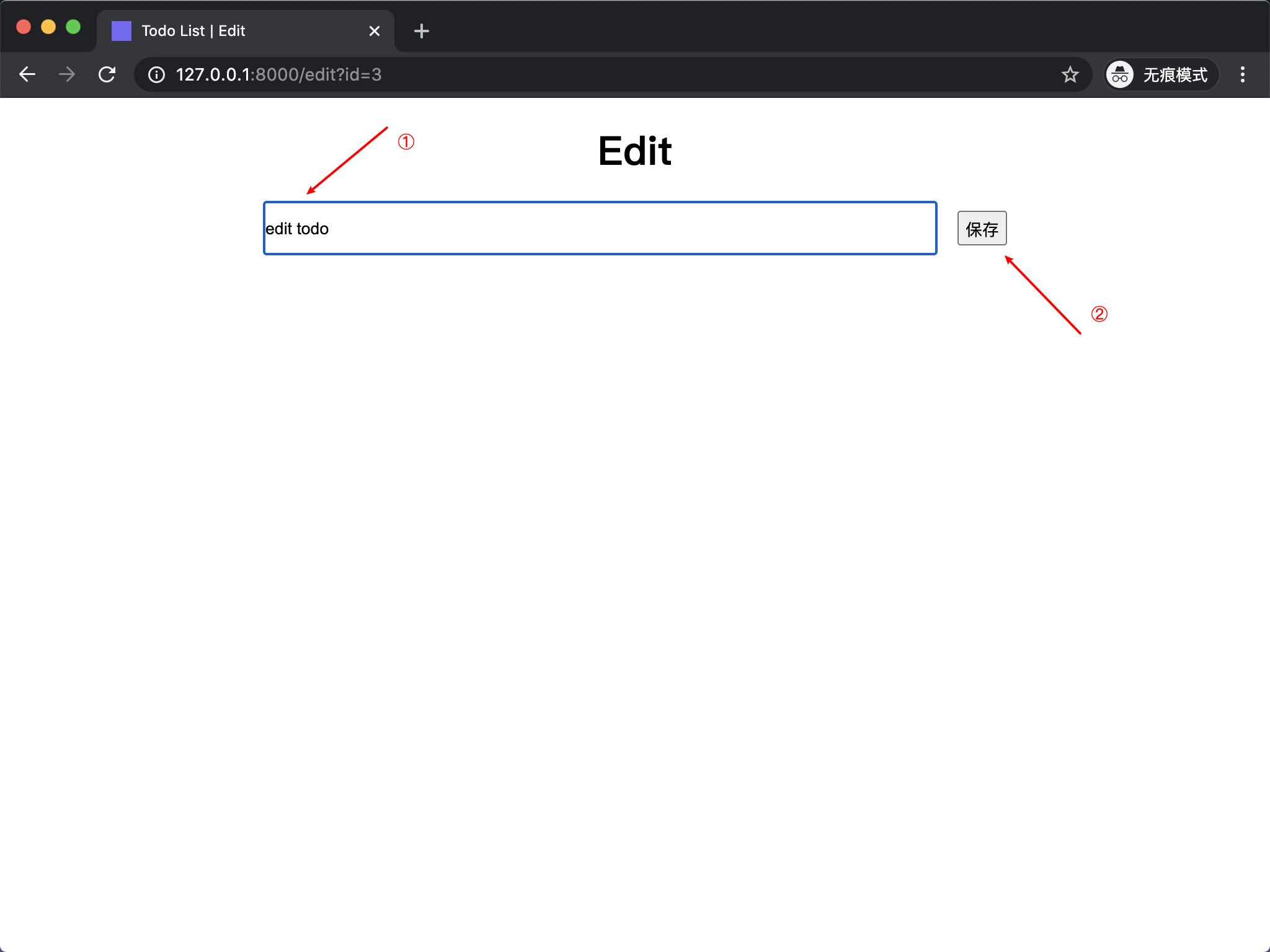Bookmark this page with the star icon
This screenshot has width=1270, height=952.
coord(1070,75)
